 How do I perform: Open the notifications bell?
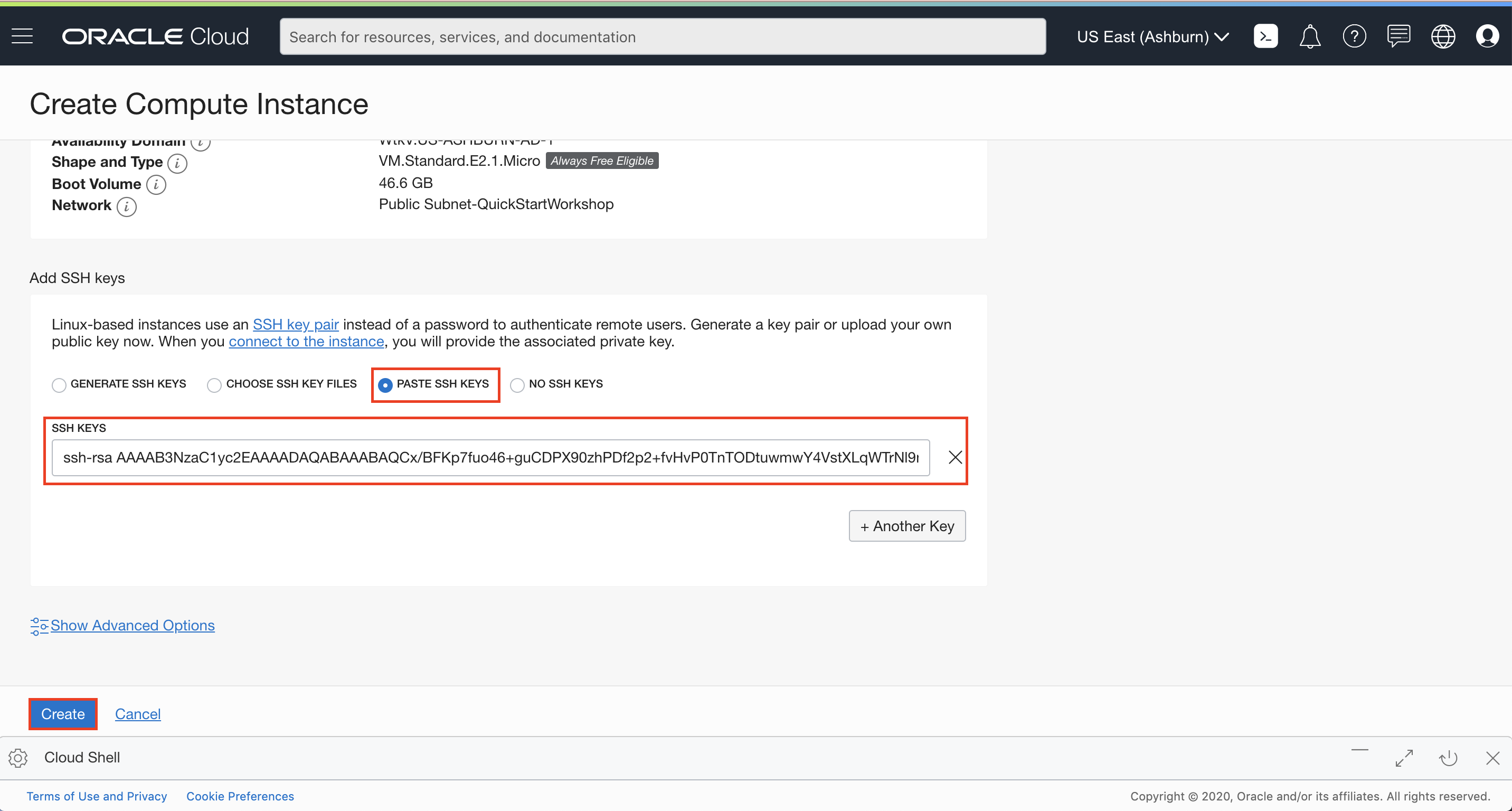[1309, 36]
